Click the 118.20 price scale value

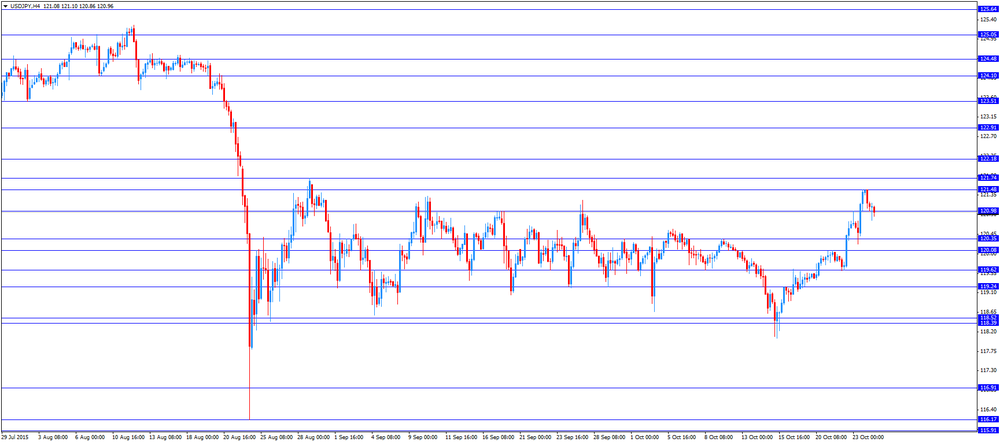coord(988,332)
